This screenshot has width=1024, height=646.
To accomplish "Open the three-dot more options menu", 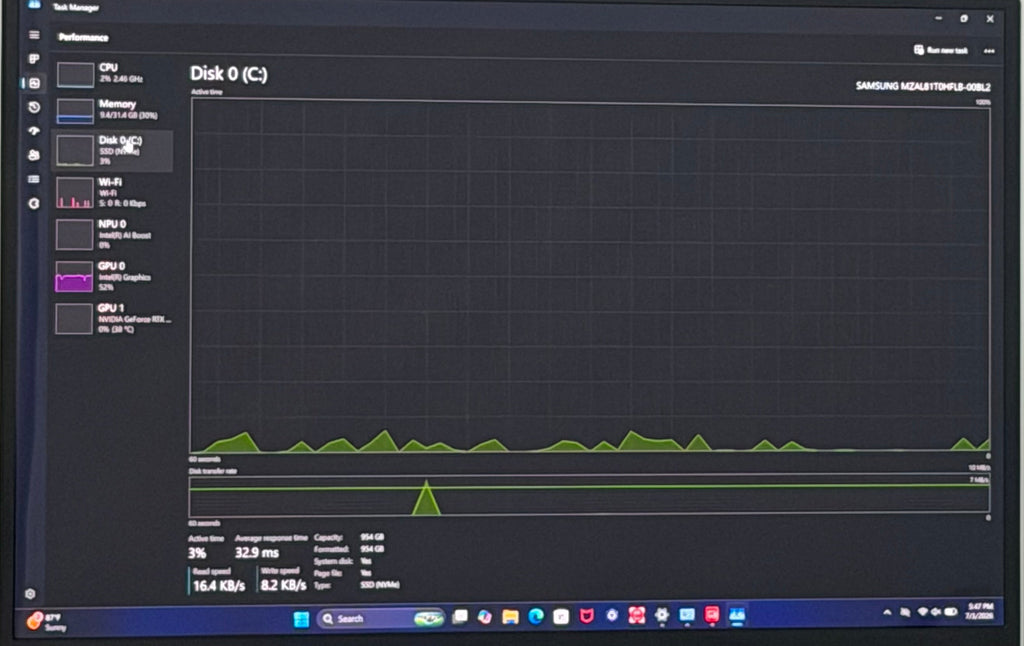I will tap(989, 51).
